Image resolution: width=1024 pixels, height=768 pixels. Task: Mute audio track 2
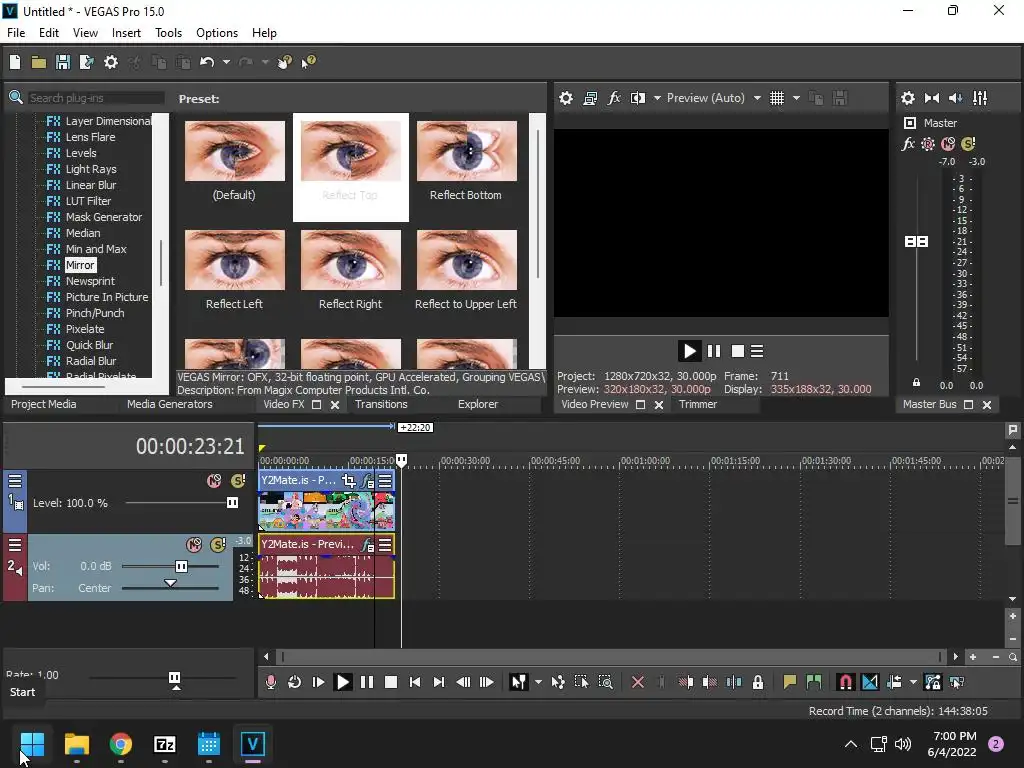(x=194, y=545)
